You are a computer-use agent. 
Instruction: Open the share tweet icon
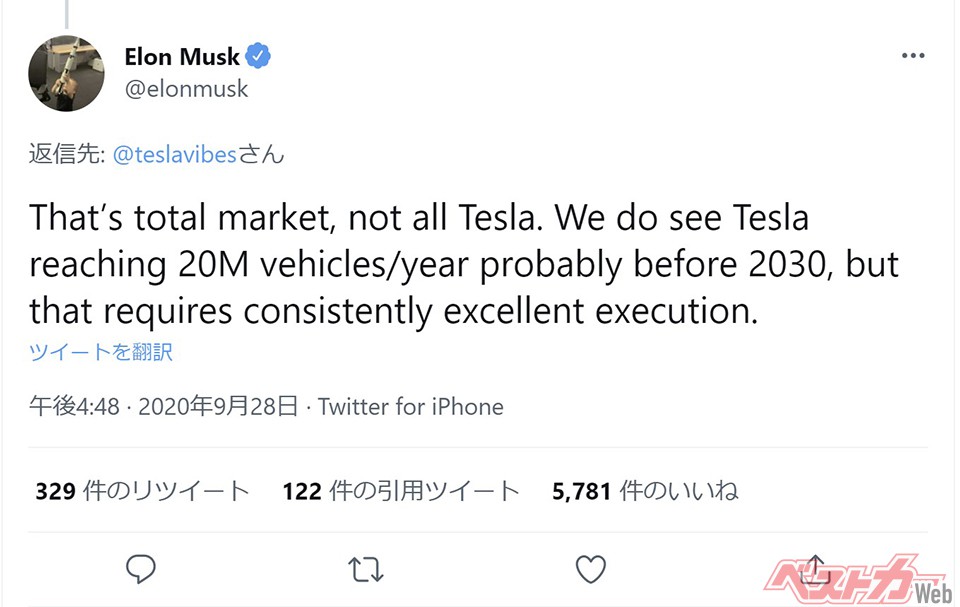pyautogui.click(x=815, y=568)
